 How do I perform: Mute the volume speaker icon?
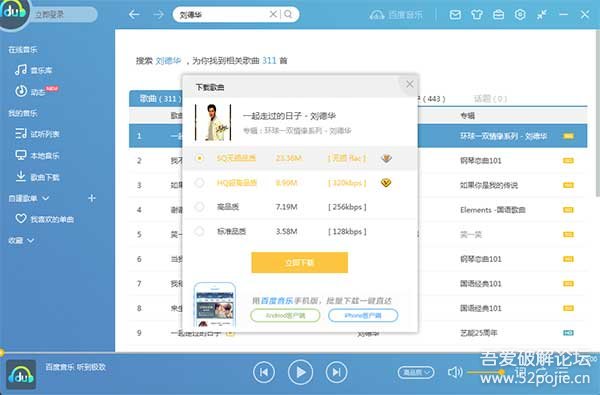[x=455, y=372]
